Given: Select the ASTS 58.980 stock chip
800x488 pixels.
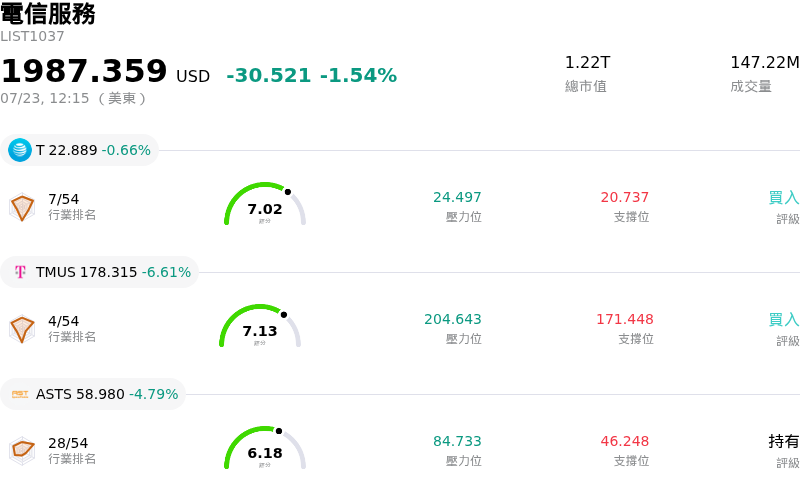Looking at the screenshot, I should [93, 394].
